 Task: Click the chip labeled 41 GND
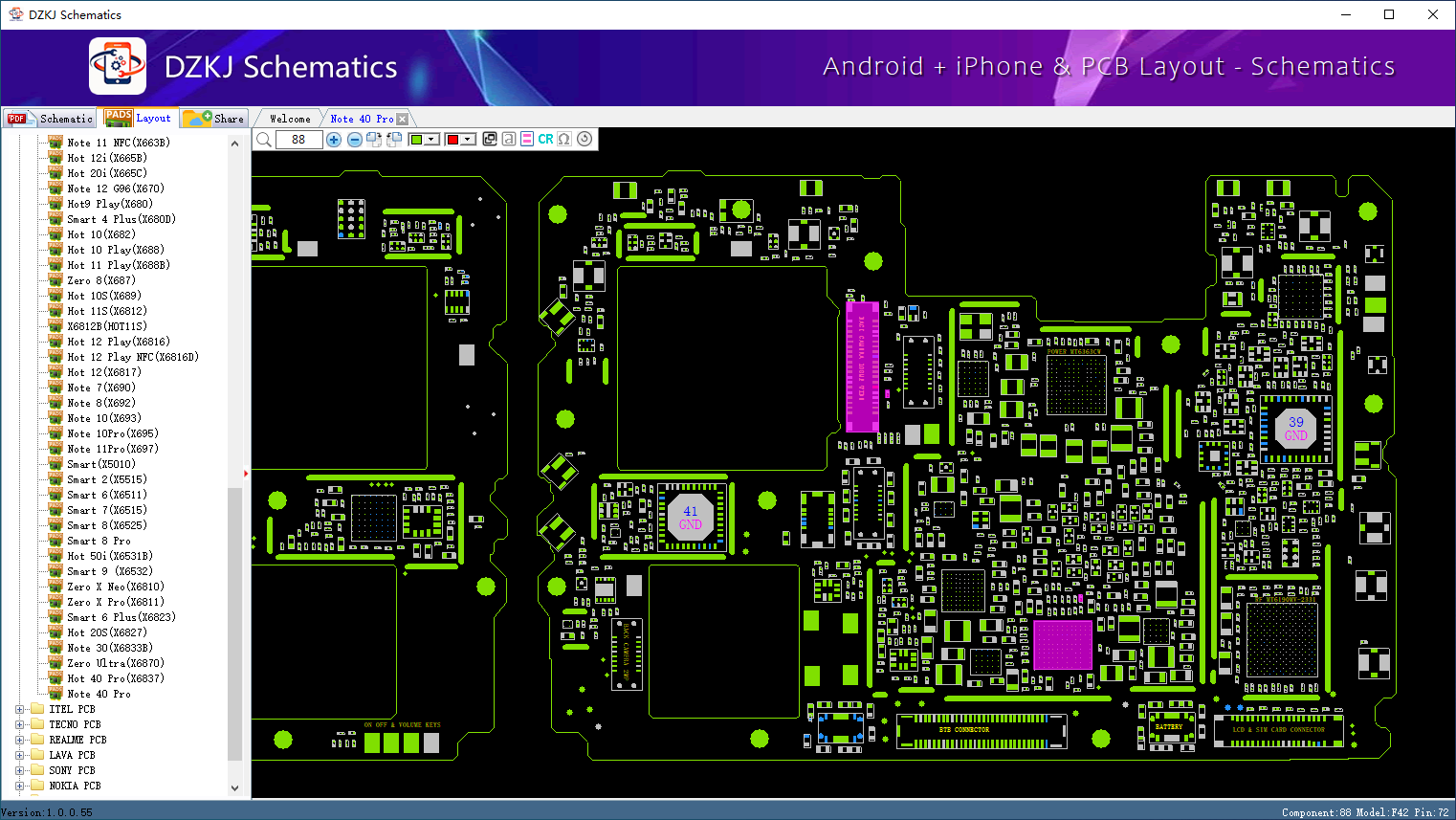pos(691,518)
